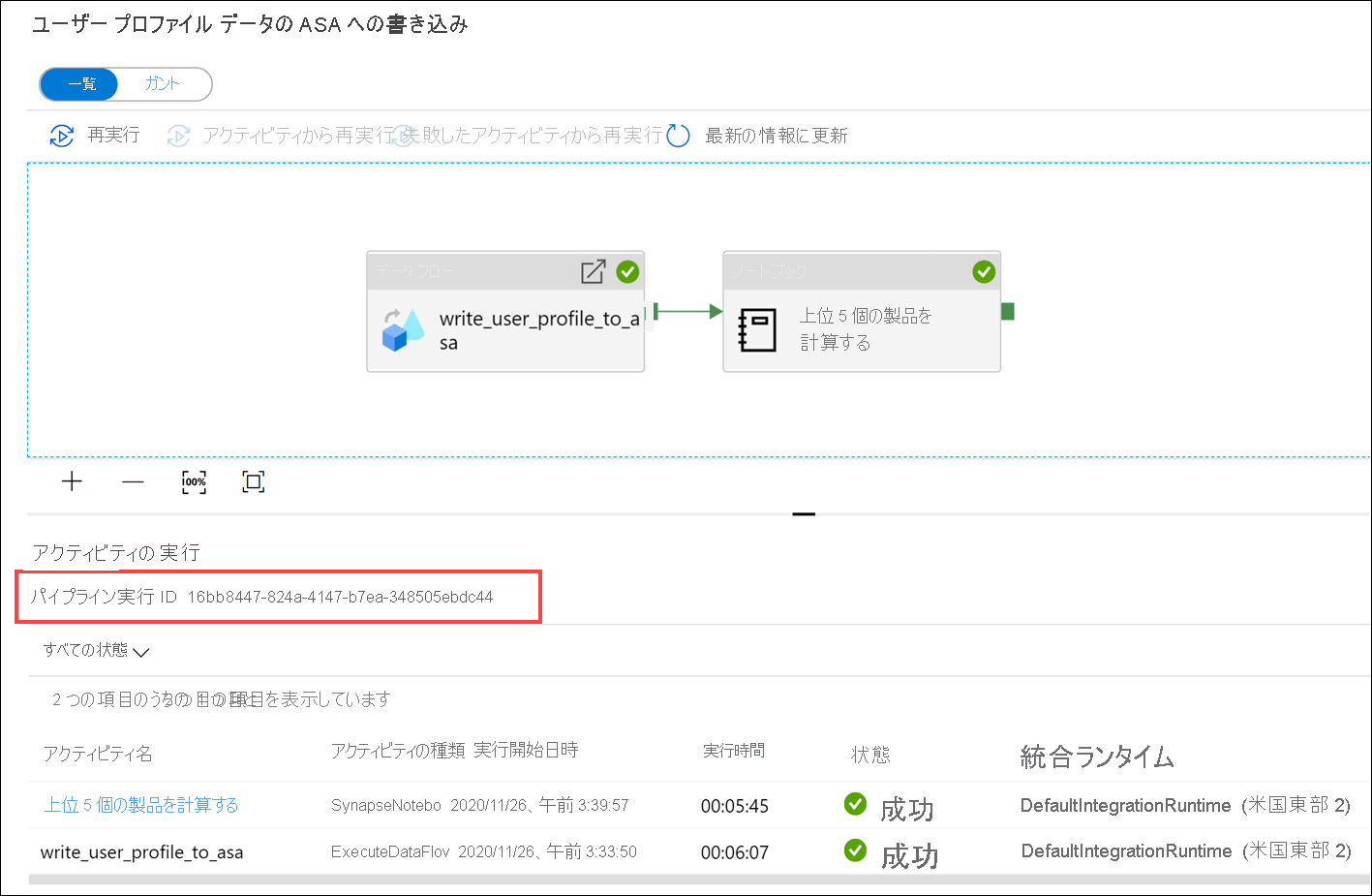Open data flow details via external-link icon
The height and width of the screenshot is (896, 1372).
point(593,272)
